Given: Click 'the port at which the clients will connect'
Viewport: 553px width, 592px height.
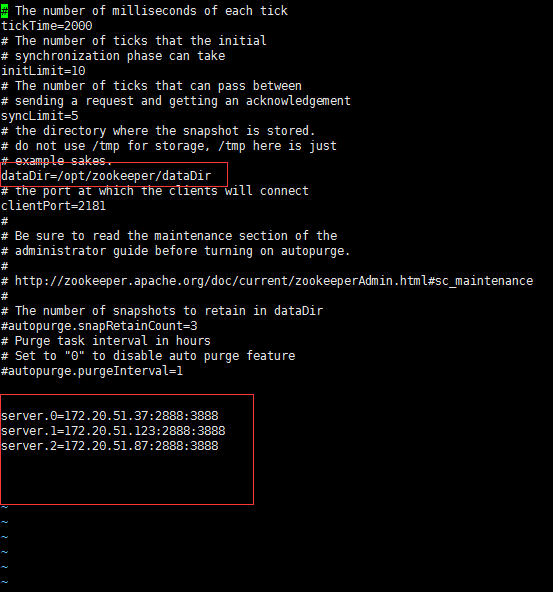Looking at the screenshot, I should tap(162, 191).
